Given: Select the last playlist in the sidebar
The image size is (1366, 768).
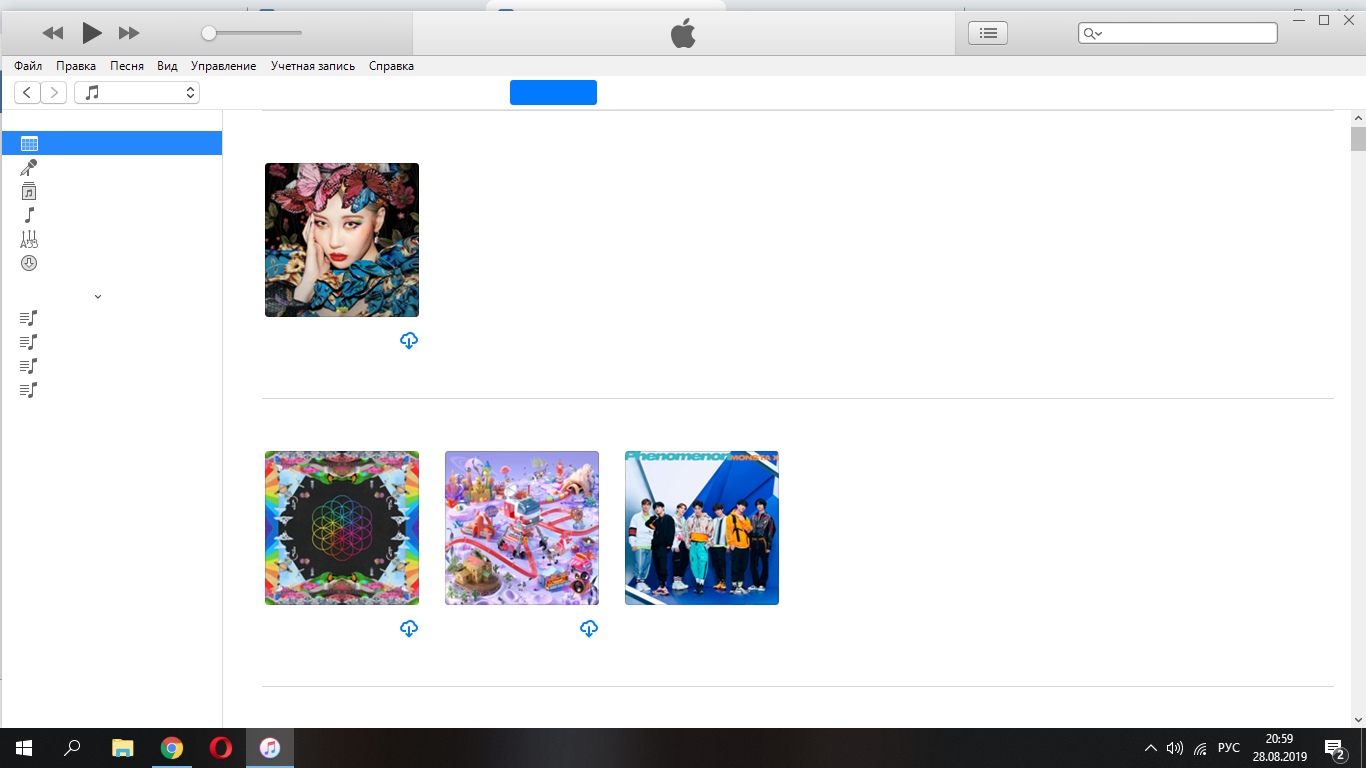Looking at the screenshot, I should point(29,390).
